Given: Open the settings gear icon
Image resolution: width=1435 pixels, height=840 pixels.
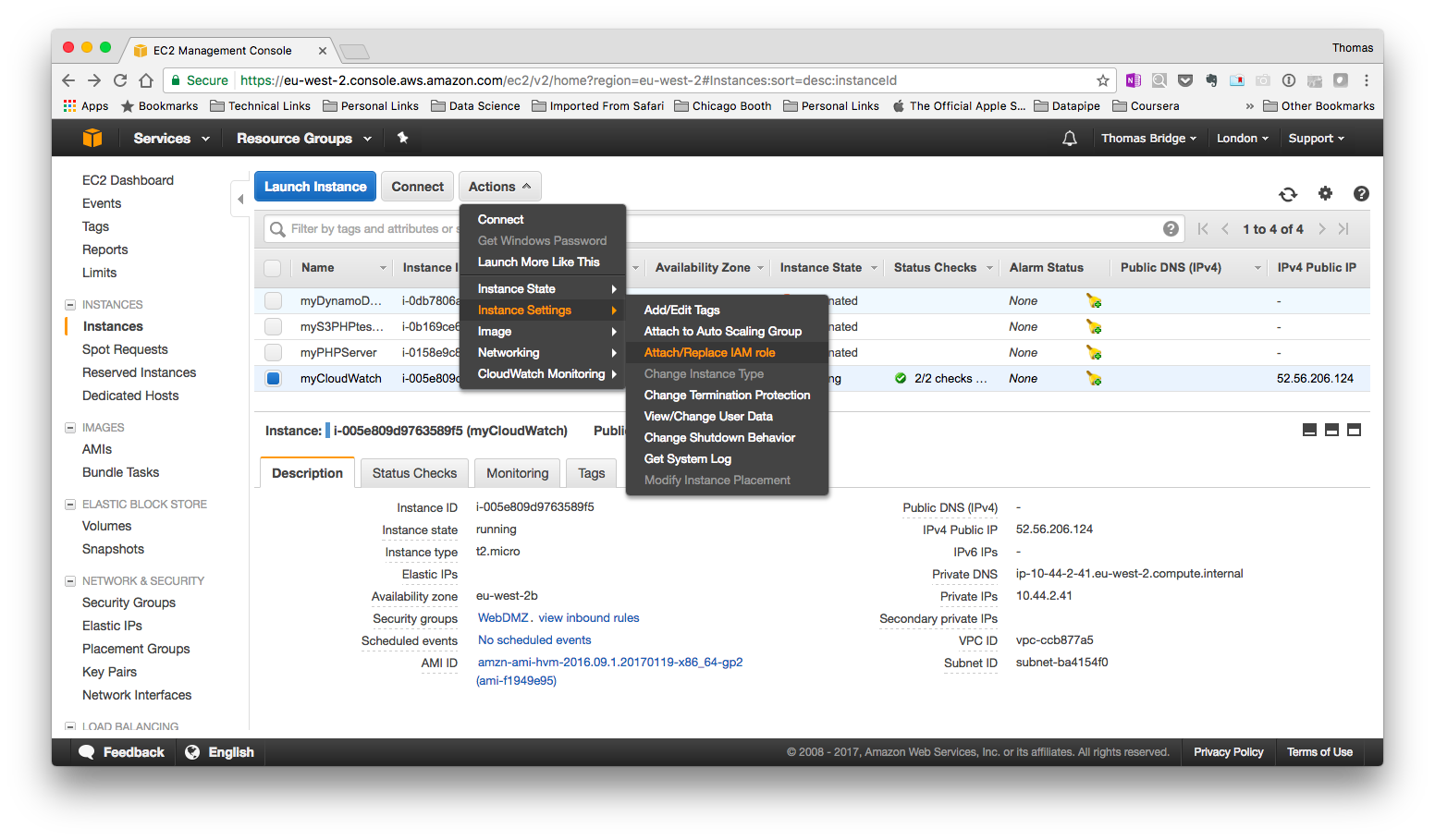Looking at the screenshot, I should (1325, 193).
